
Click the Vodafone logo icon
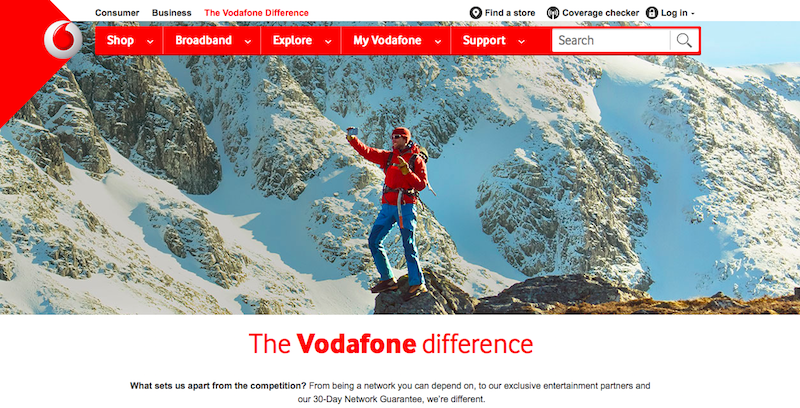coord(63,40)
